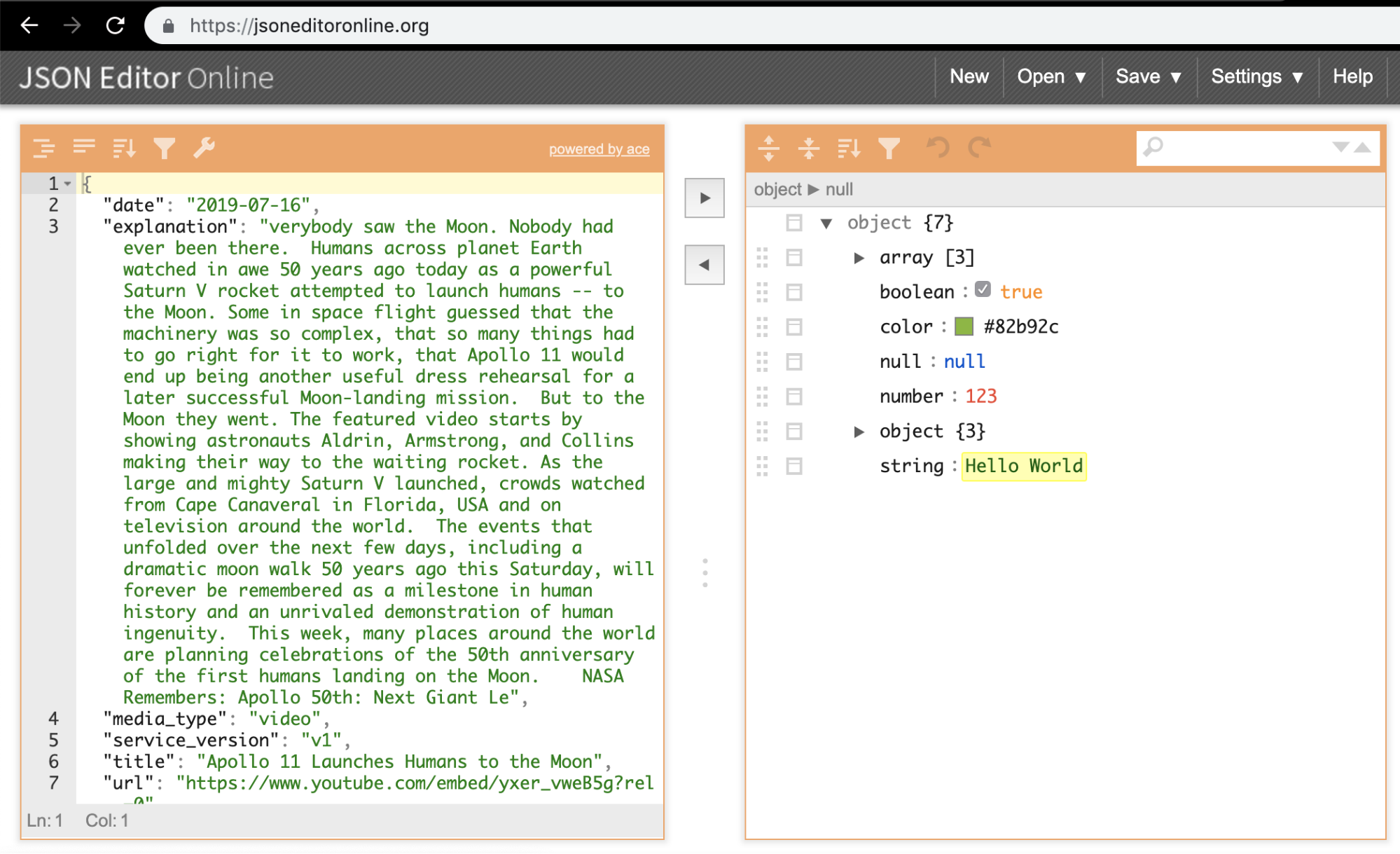
Task: Open actions menu for string row
Action: pos(793,466)
